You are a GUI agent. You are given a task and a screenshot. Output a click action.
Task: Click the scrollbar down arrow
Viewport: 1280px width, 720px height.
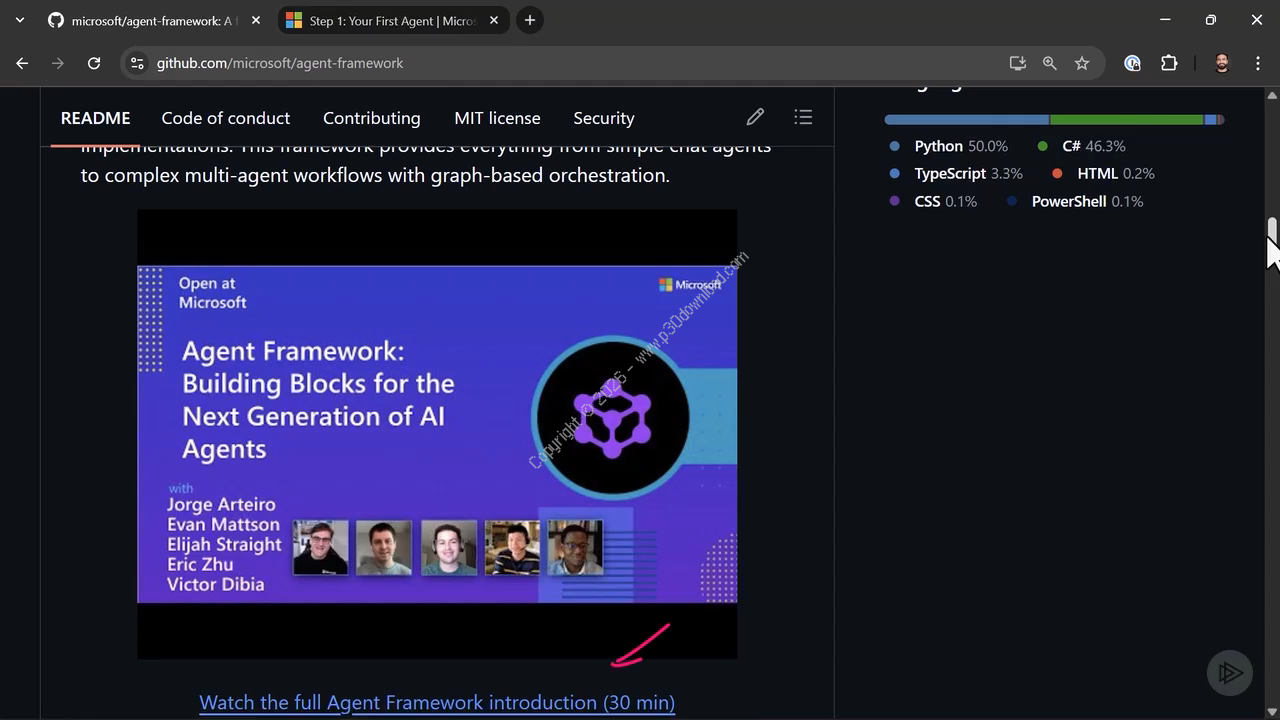click(x=1272, y=712)
